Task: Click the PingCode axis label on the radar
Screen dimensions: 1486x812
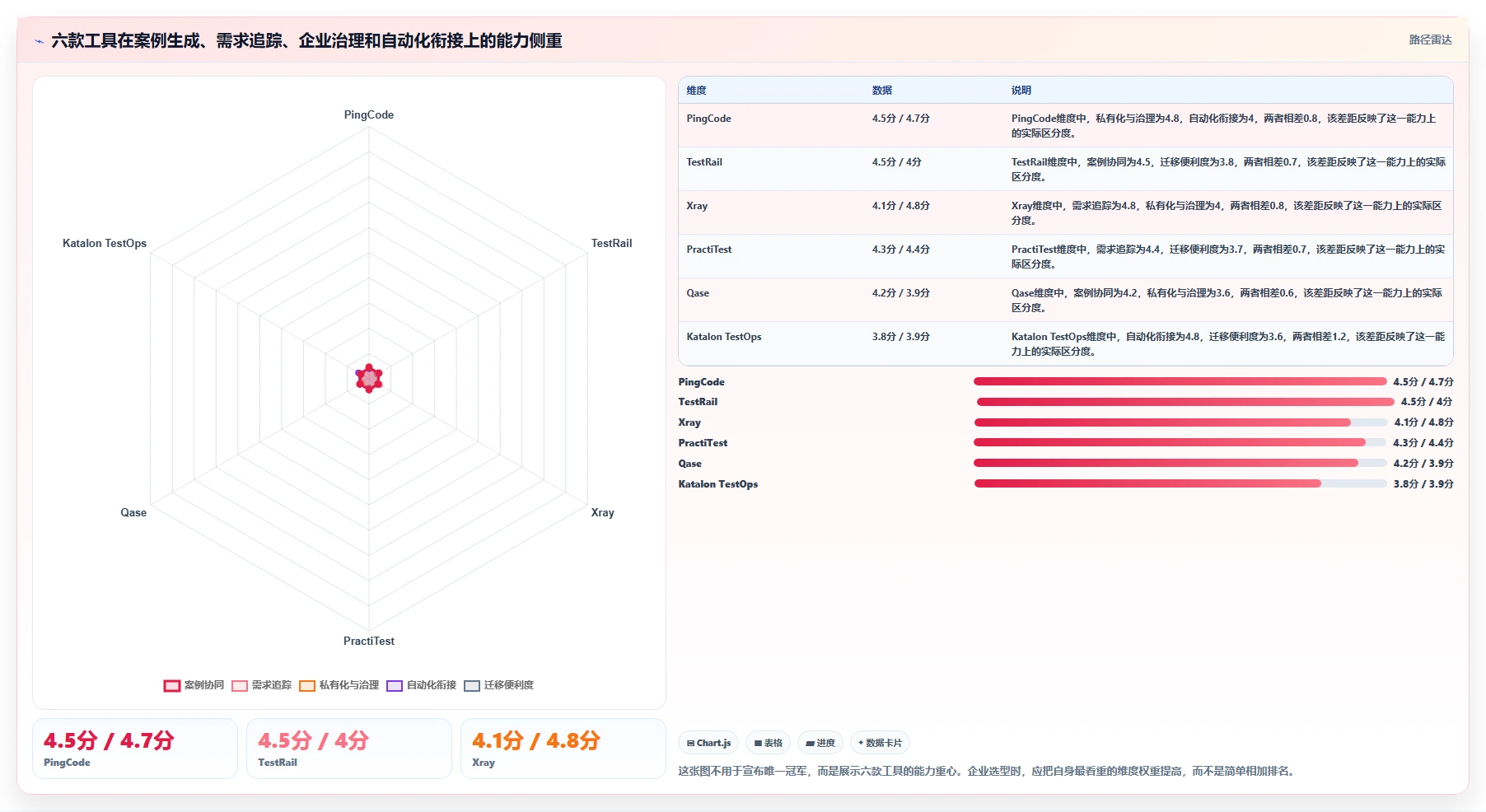Action: (x=369, y=115)
